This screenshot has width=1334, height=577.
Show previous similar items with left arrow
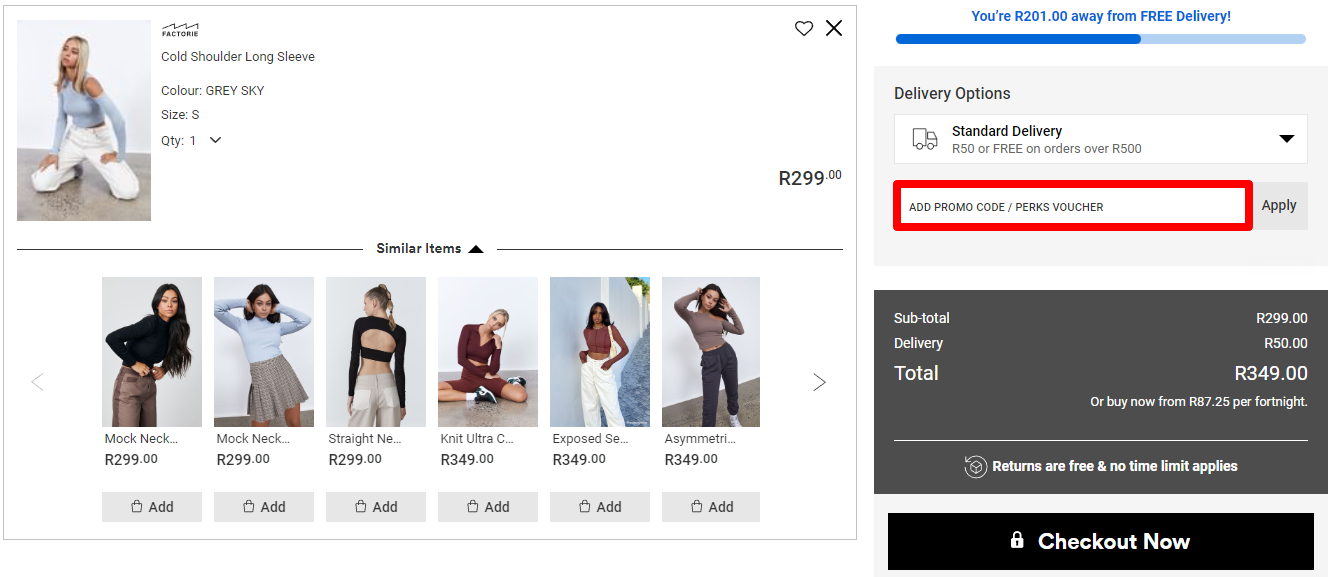tap(38, 382)
